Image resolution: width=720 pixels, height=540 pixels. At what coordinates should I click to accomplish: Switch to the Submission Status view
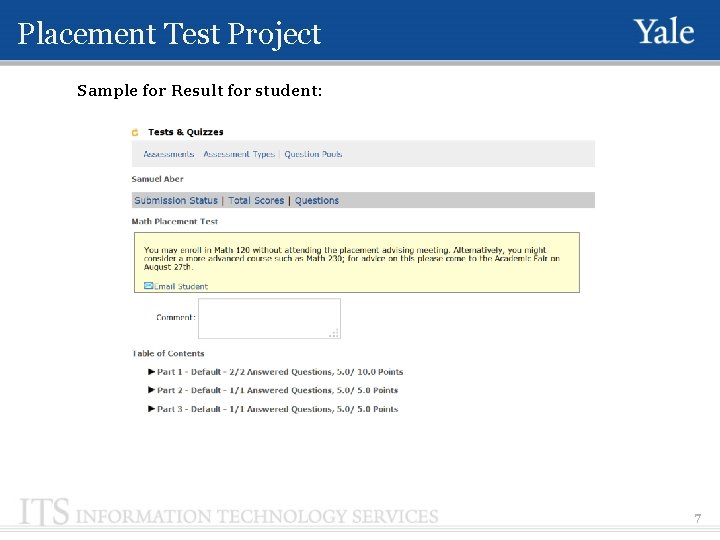pyautogui.click(x=176, y=201)
